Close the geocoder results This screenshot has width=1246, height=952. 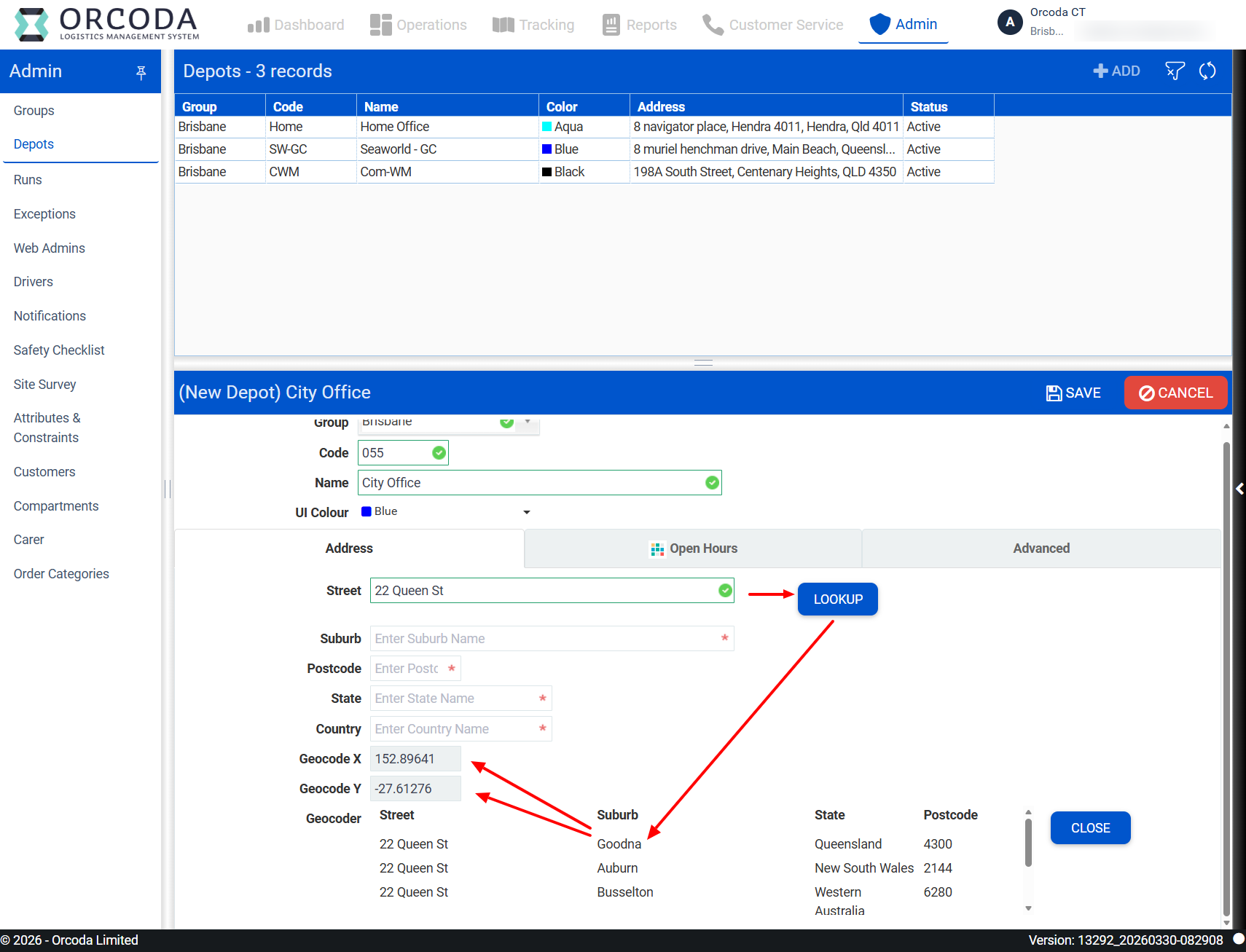(1090, 828)
